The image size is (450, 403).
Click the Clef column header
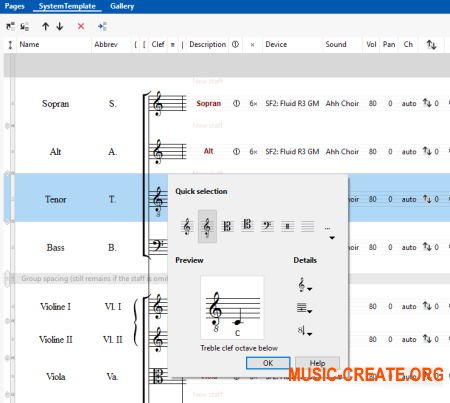pyautogui.click(x=158, y=44)
